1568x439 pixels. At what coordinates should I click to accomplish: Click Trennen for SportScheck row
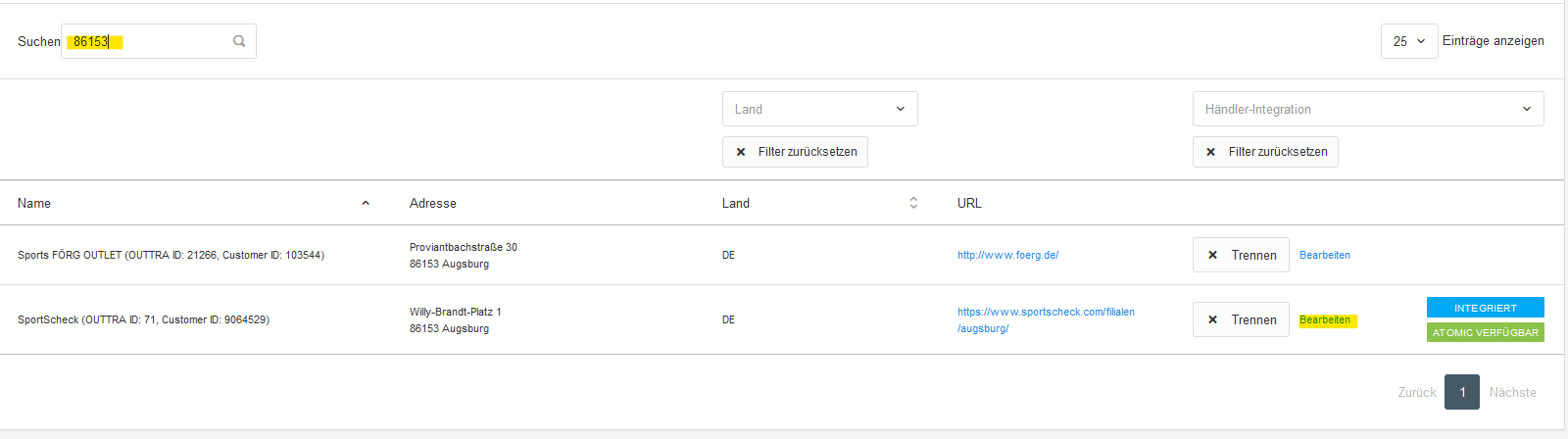point(1241,319)
